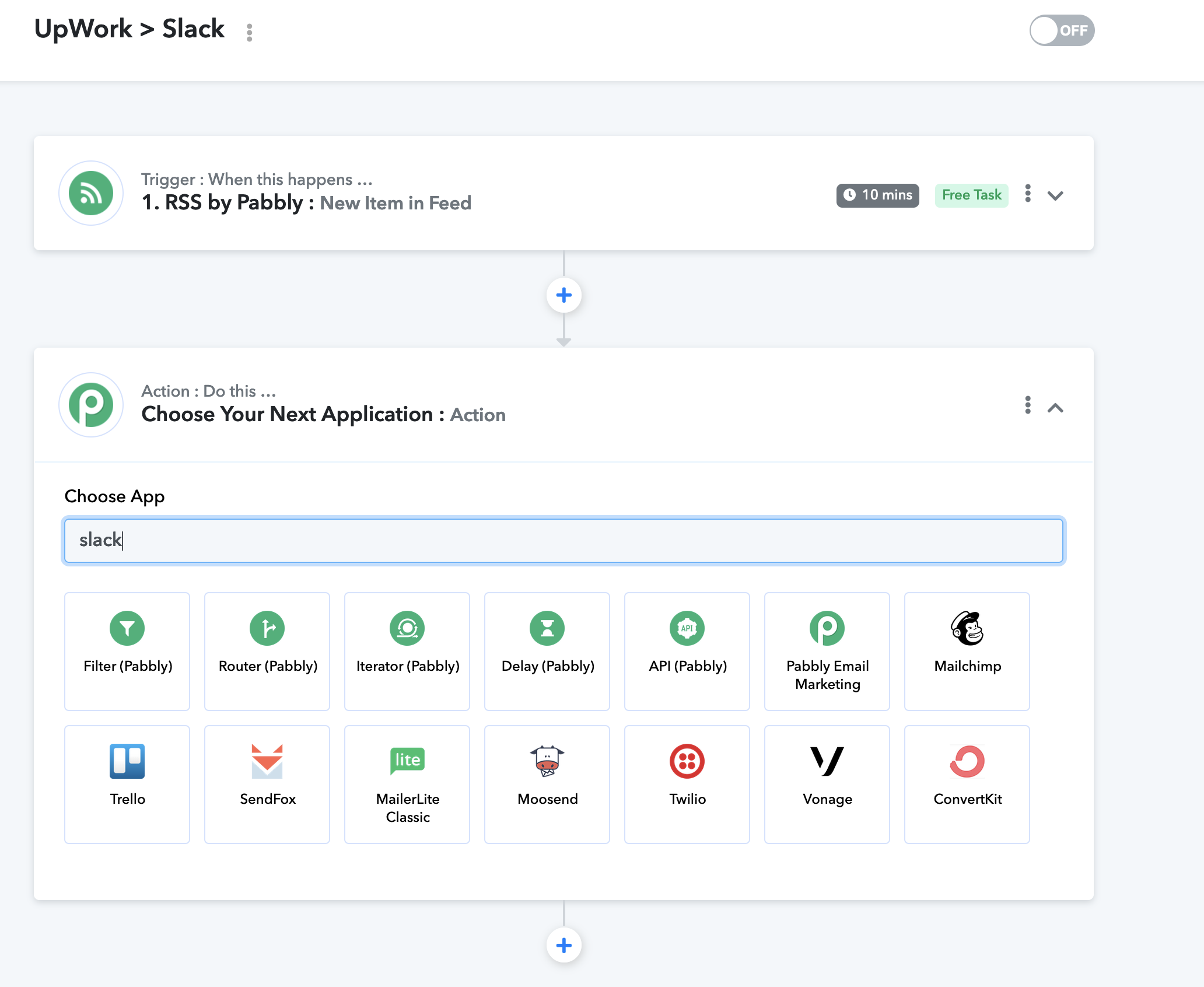Select the Iterator (Pabbly) app
1204x987 pixels.
click(407, 652)
